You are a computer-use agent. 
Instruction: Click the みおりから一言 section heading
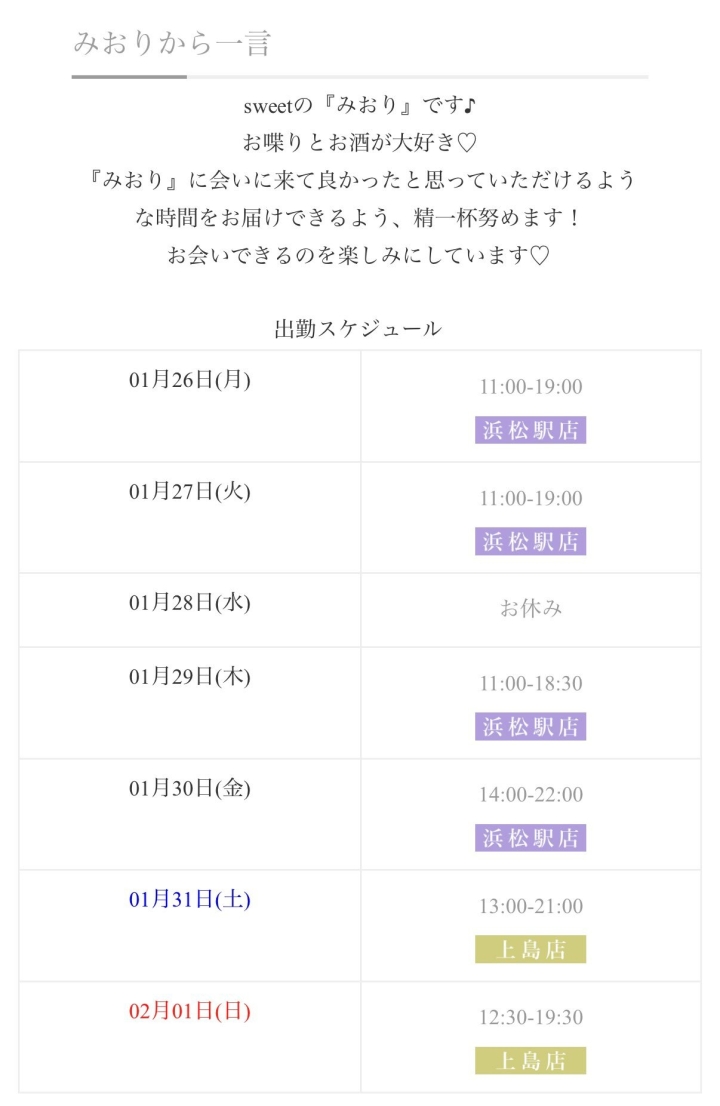[x=172, y=43]
